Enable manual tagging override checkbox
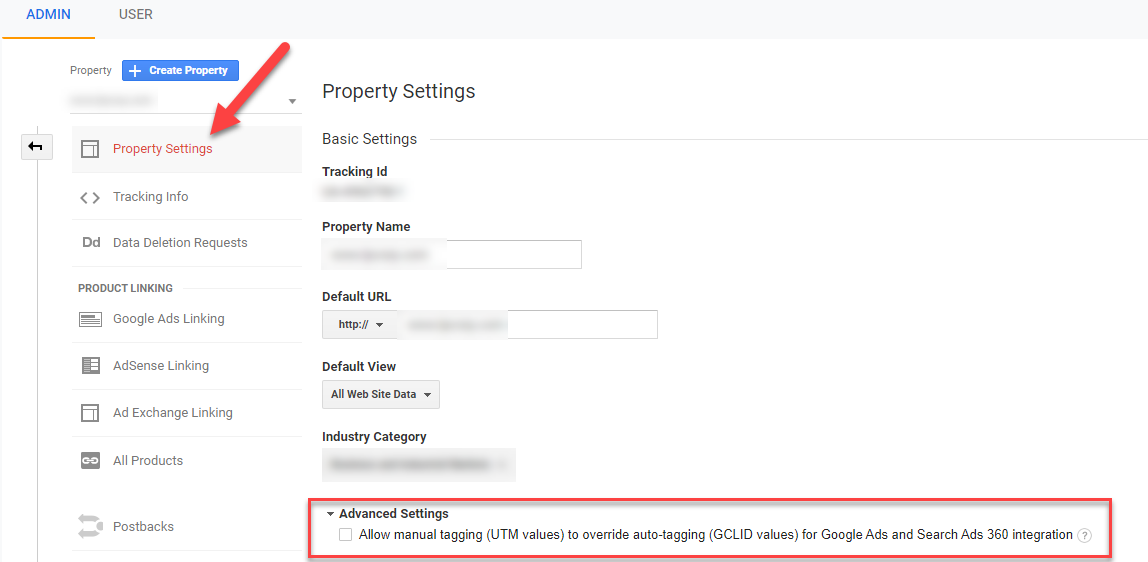The width and height of the screenshot is (1148, 562). tap(346, 535)
